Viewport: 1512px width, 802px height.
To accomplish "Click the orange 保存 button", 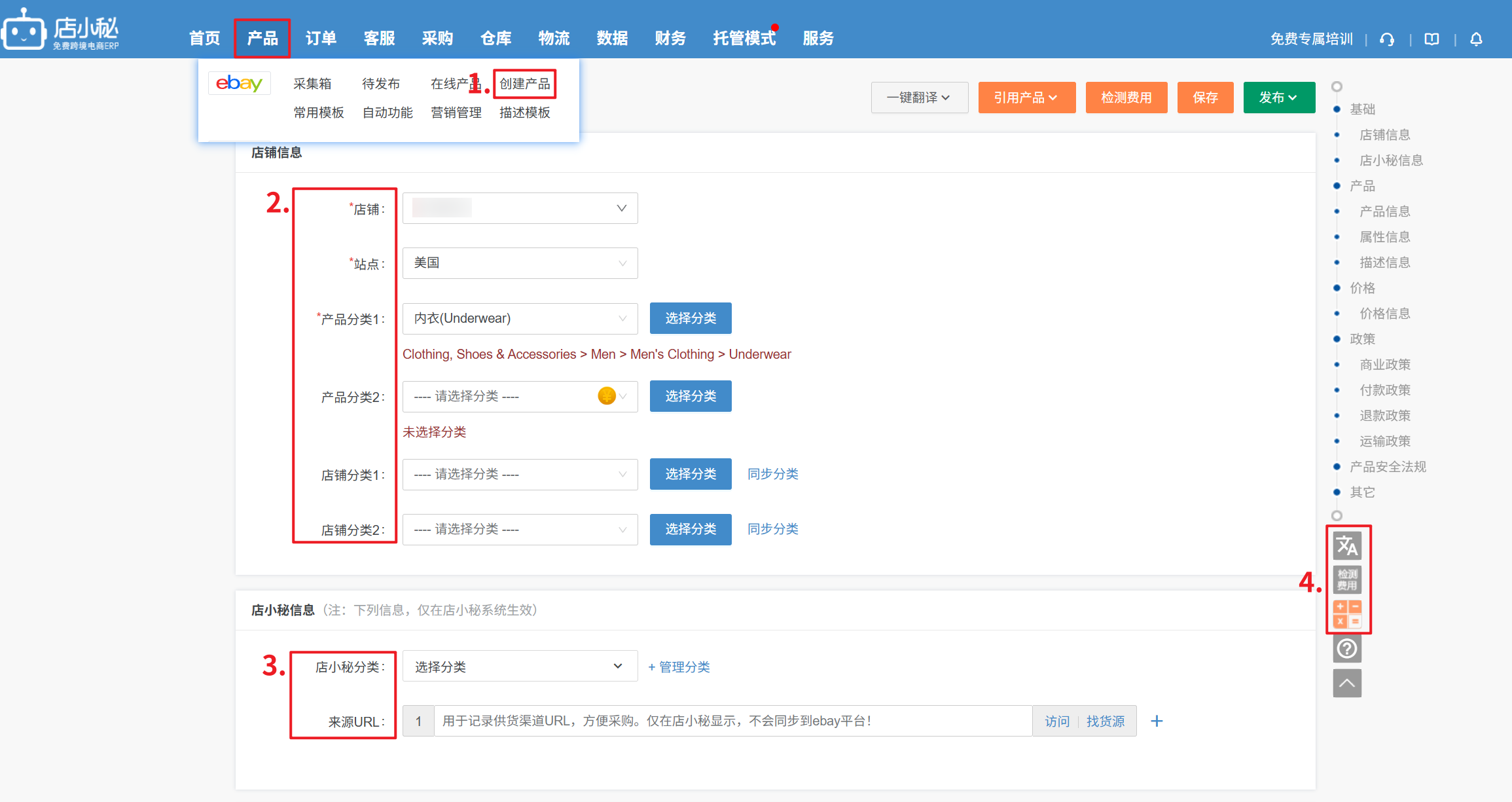I will click(x=1205, y=98).
